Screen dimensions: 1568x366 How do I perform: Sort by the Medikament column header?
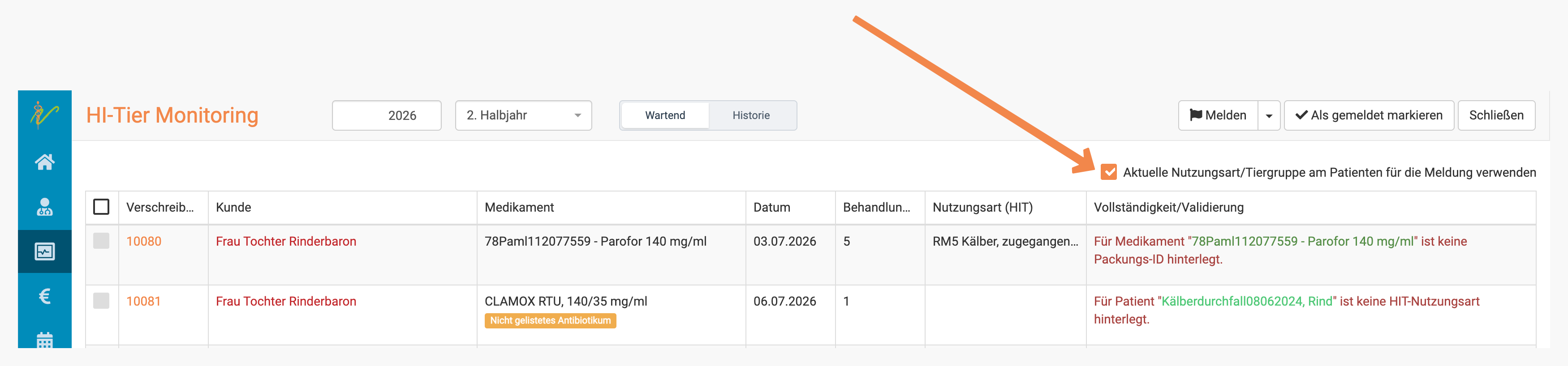coord(611,207)
